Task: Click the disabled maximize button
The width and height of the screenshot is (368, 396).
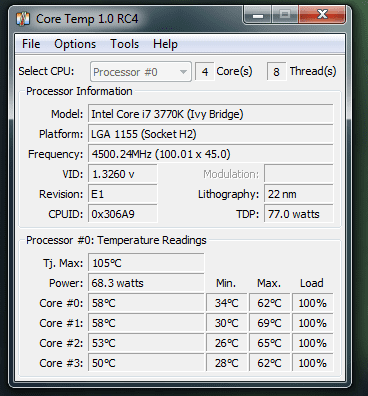Action: click(x=285, y=15)
